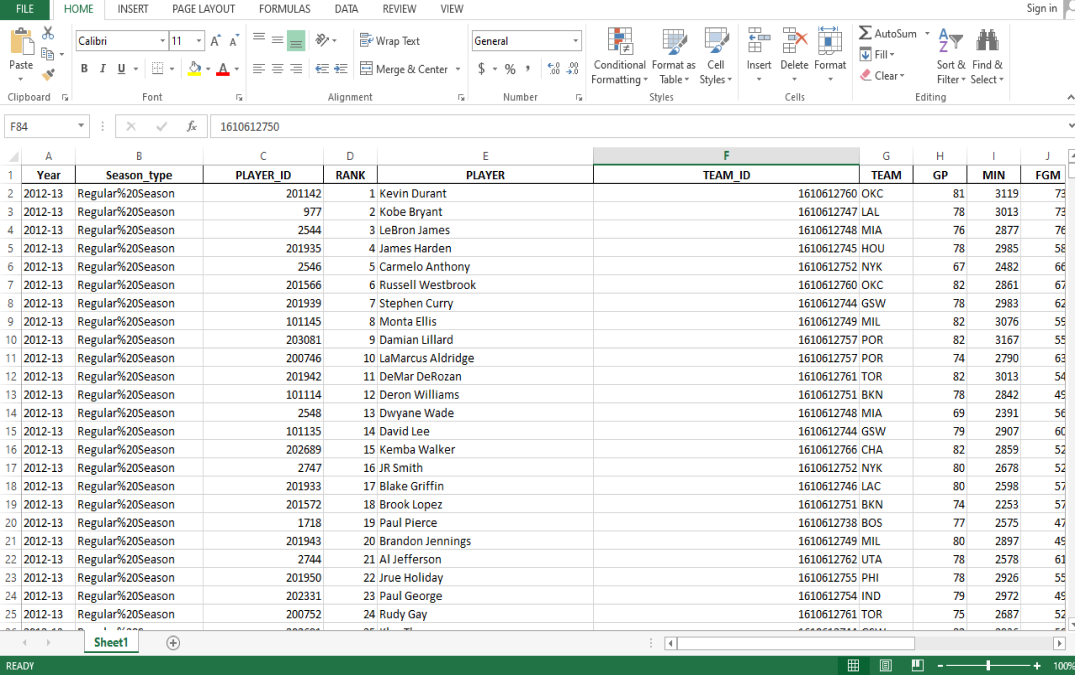Open the Clear dropdown
Screen dimensions: 1075x675
coord(882,75)
